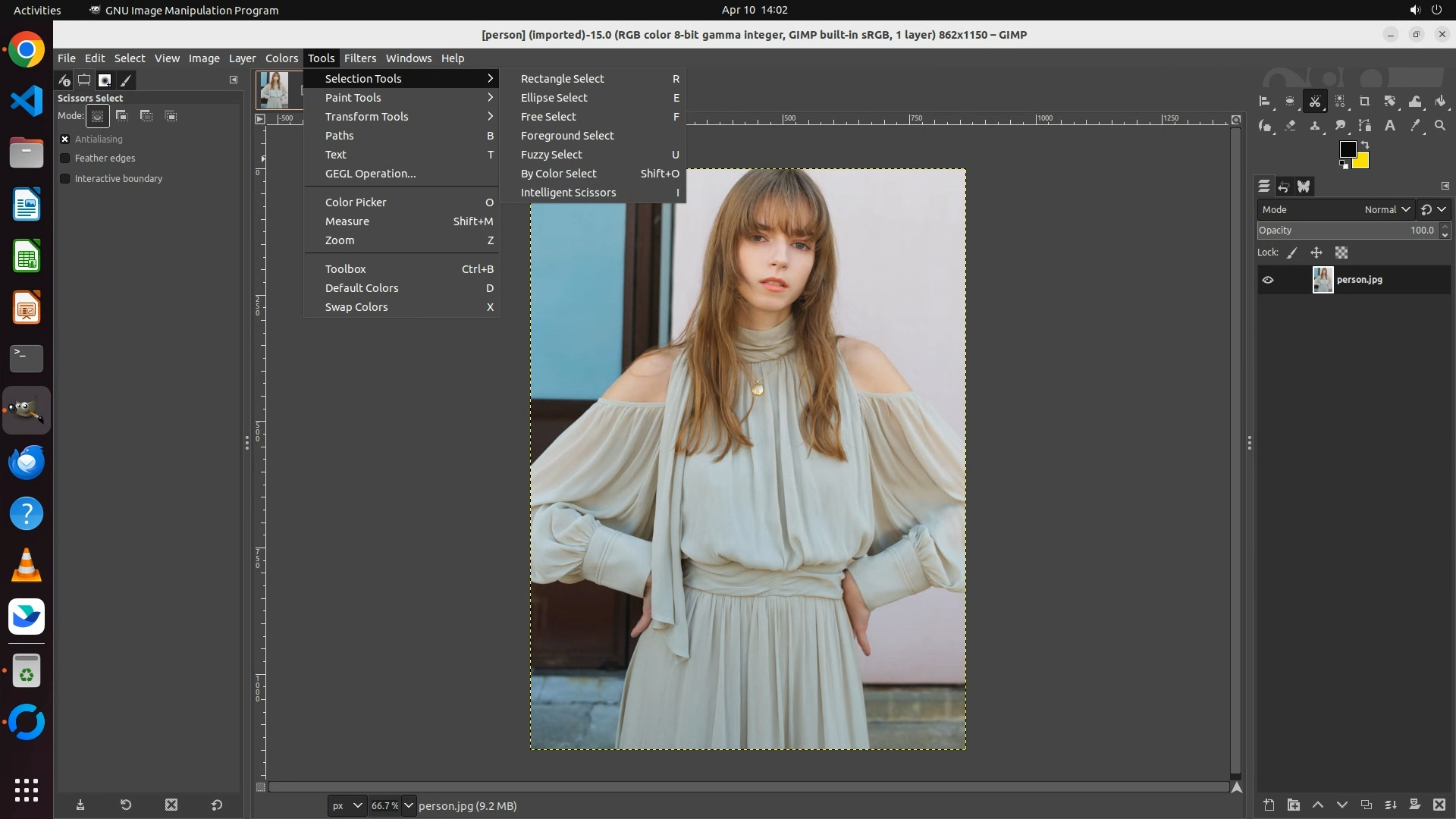Hide the person.jpg layer eye
The height and width of the screenshot is (819, 1456).
tap(1268, 280)
